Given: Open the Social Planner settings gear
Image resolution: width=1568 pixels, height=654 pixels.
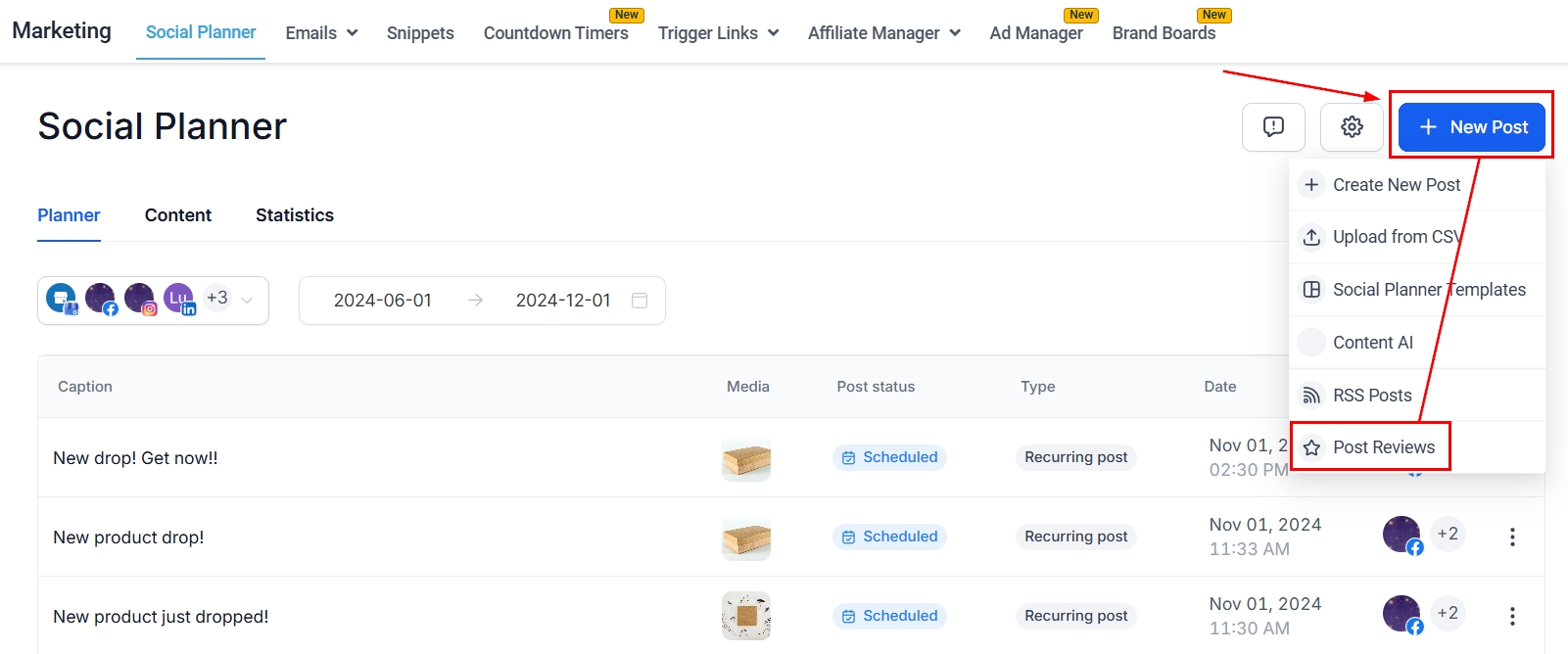Looking at the screenshot, I should (1352, 127).
